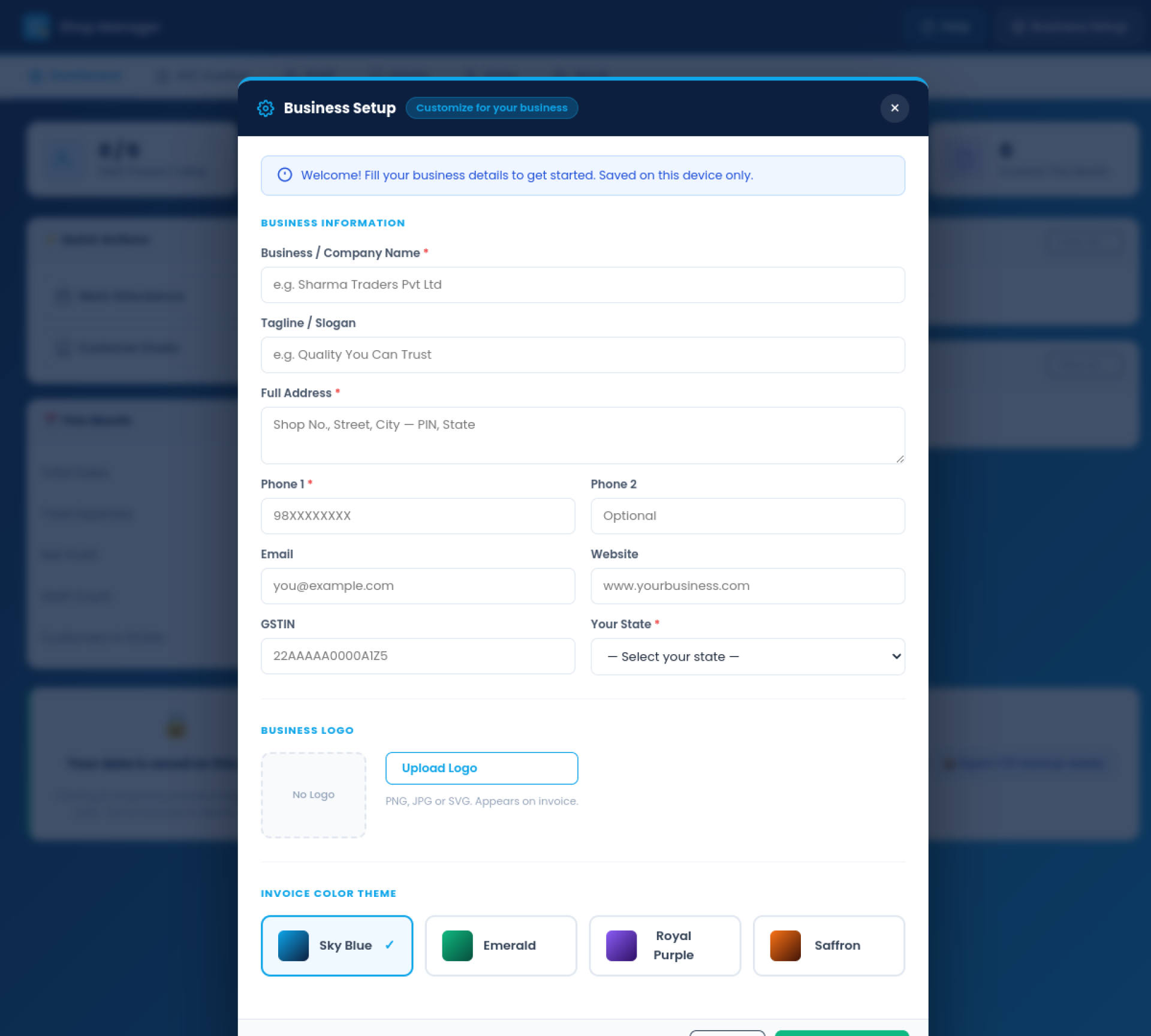Image resolution: width=1151 pixels, height=1036 pixels.
Task: Click the Address textarea resize handle
Action: (x=900, y=459)
